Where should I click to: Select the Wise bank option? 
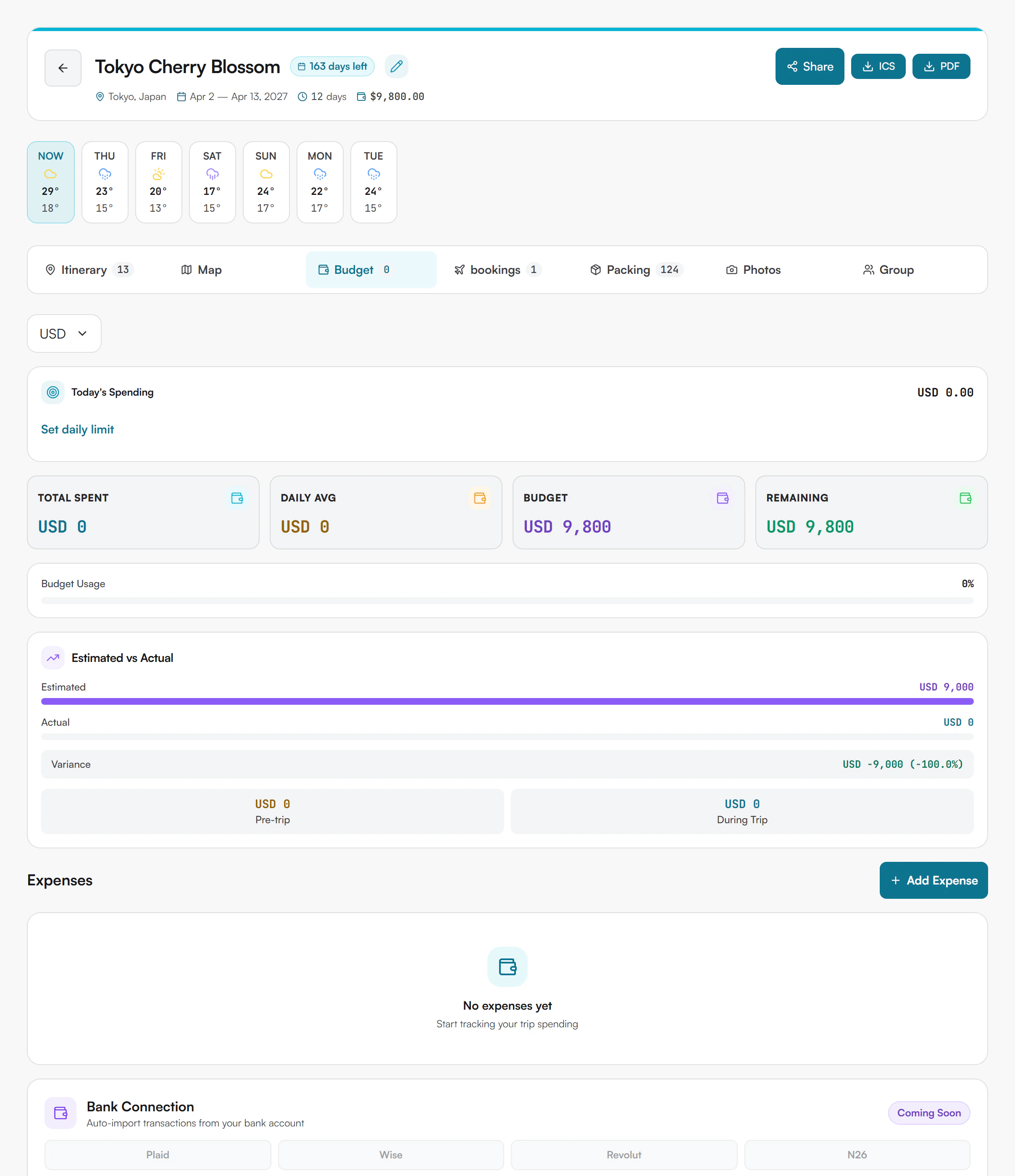pyautogui.click(x=391, y=1155)
